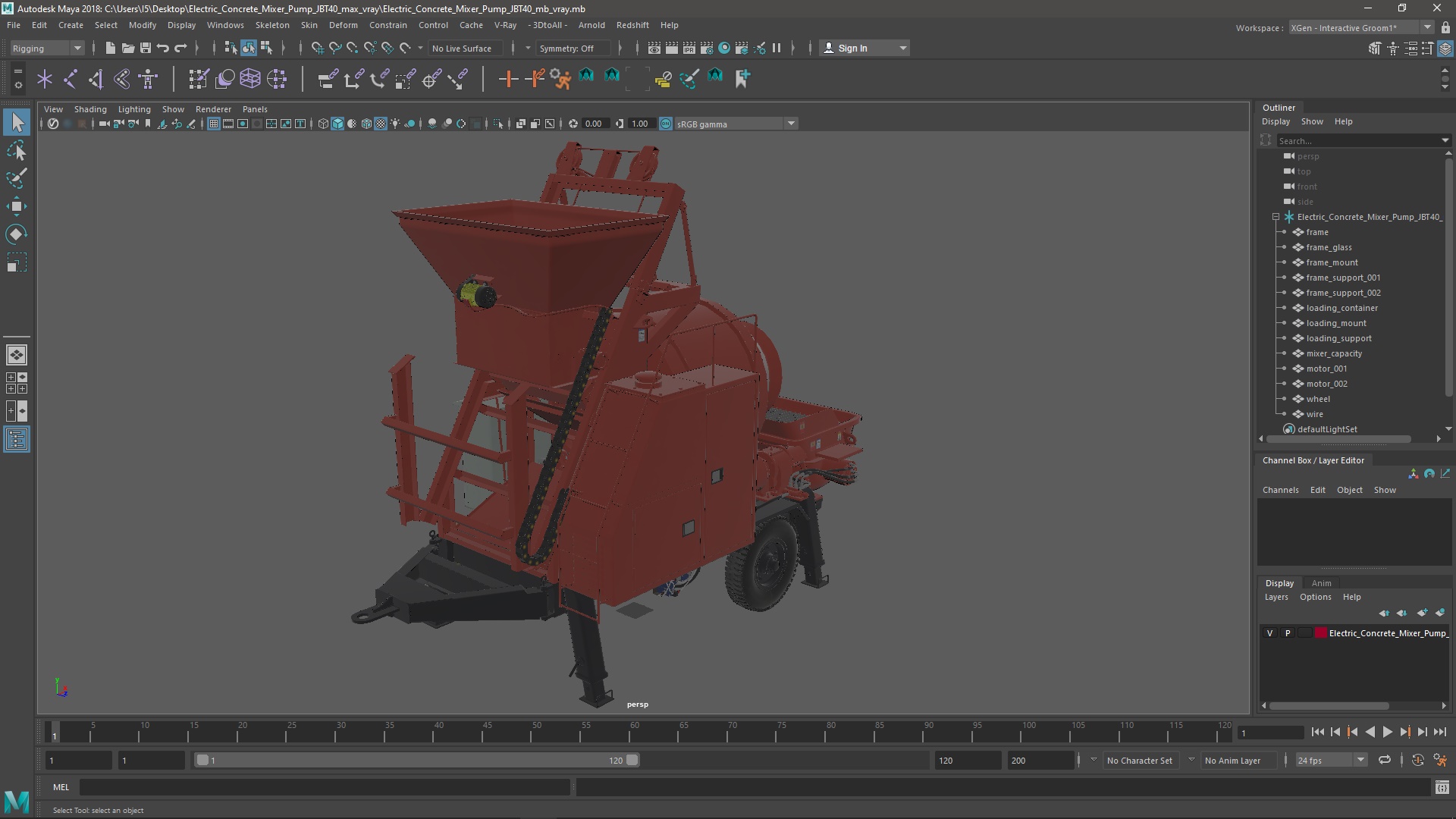Toggle the Outliner sidebar icon
Screen dimensions: 1456x819
click(17, 439)
